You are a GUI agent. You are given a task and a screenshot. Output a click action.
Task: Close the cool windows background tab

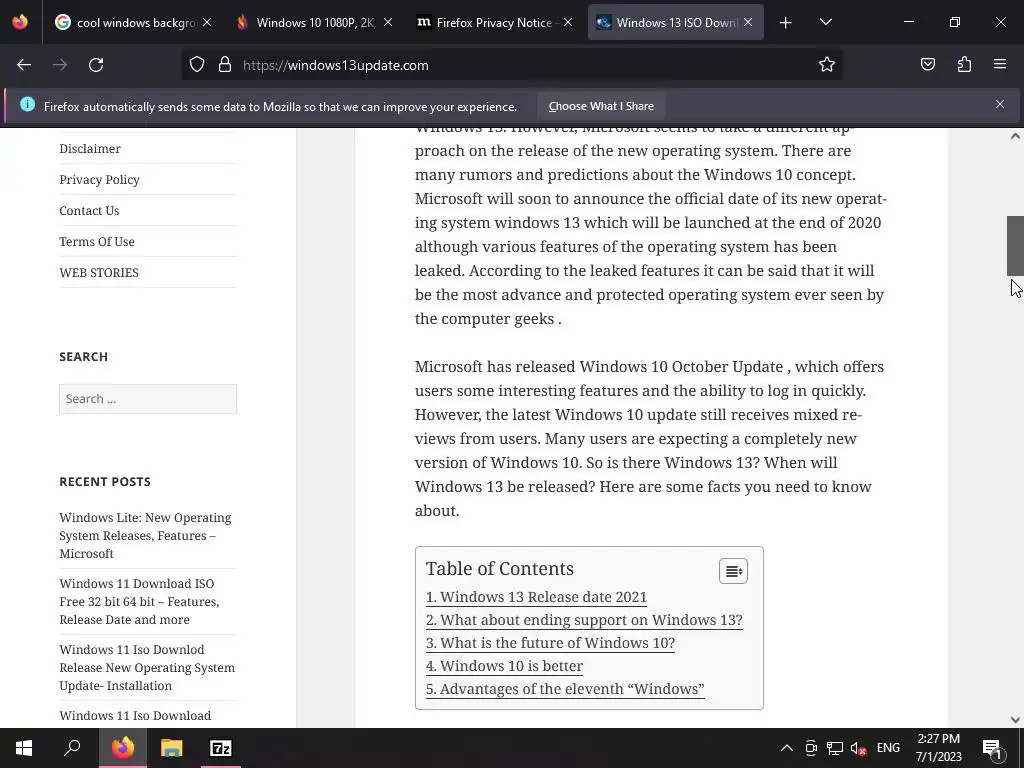pos(207,22)
